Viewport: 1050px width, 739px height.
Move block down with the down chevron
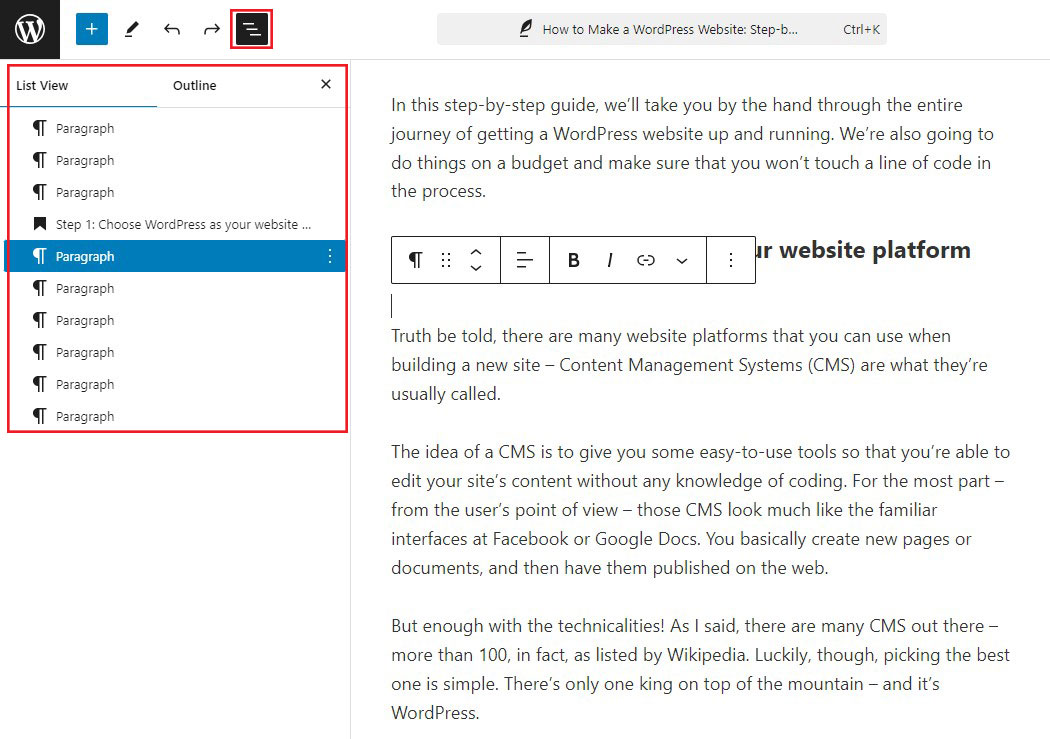[x=476, y=268]
